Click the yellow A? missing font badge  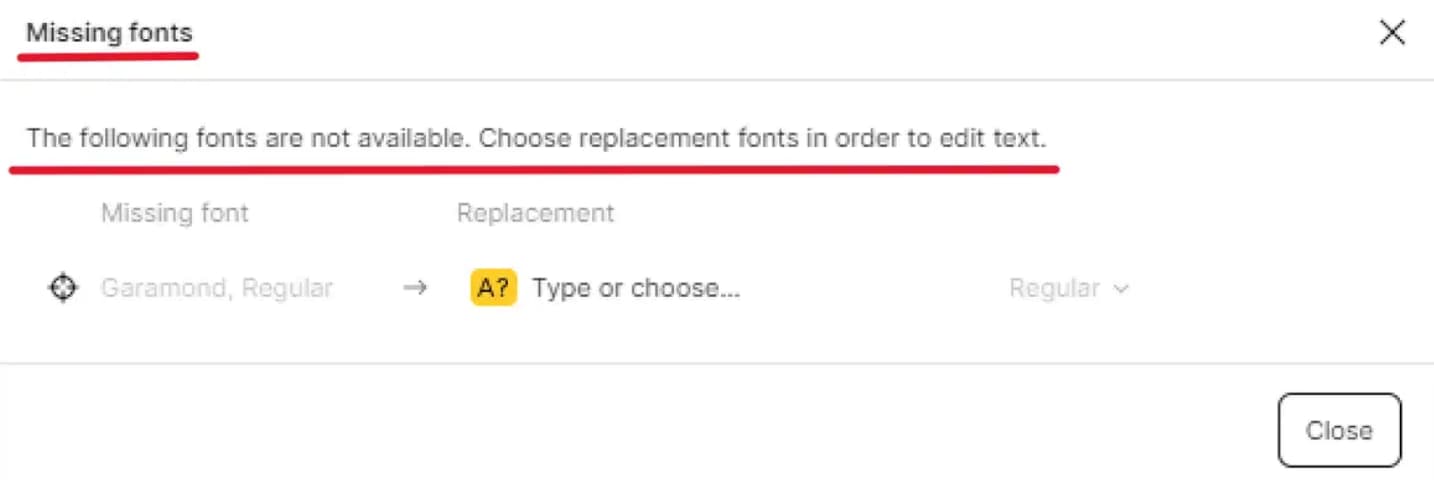(x=493, y=288)
